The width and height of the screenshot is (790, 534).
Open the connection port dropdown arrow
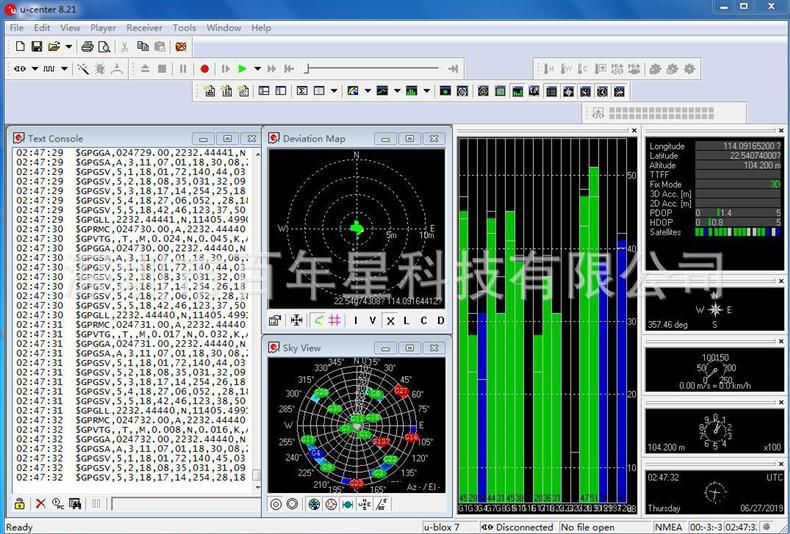point(32,69)
